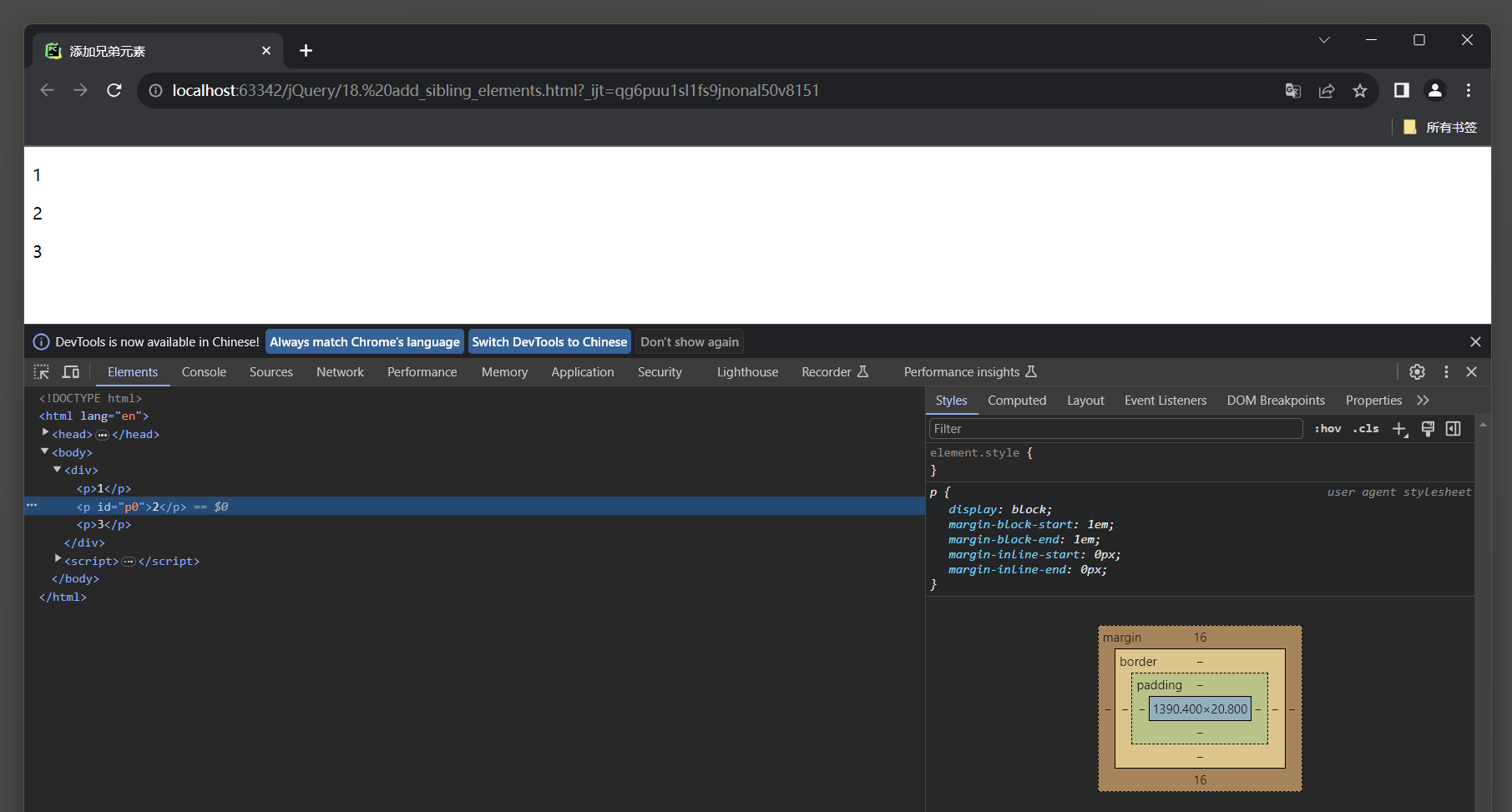This screenshot has width=1512, height=812.
Task: Show the Event Listeners pane
Action: click(x=1166, y=401)
